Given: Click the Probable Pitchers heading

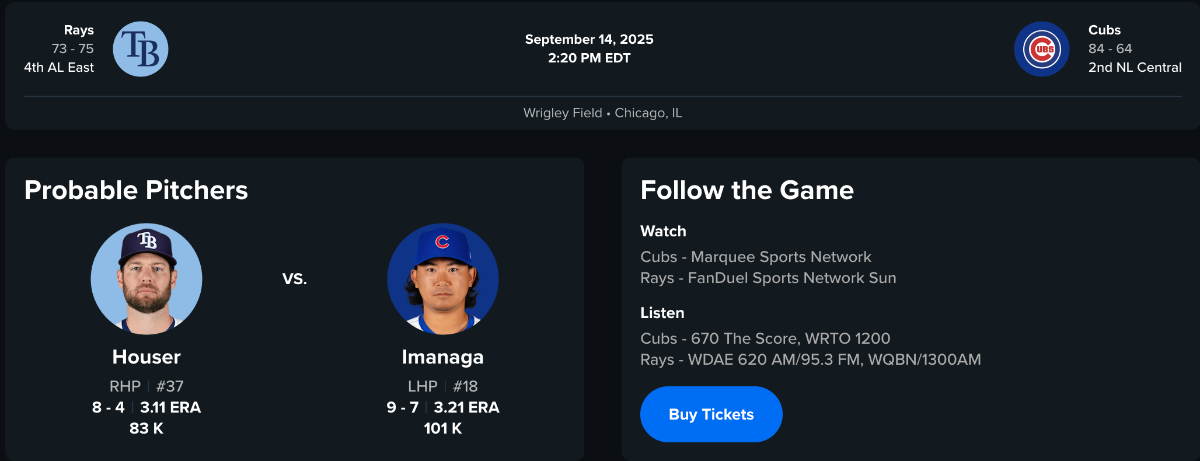Looking at the screenshot, I should pos(136,190).
